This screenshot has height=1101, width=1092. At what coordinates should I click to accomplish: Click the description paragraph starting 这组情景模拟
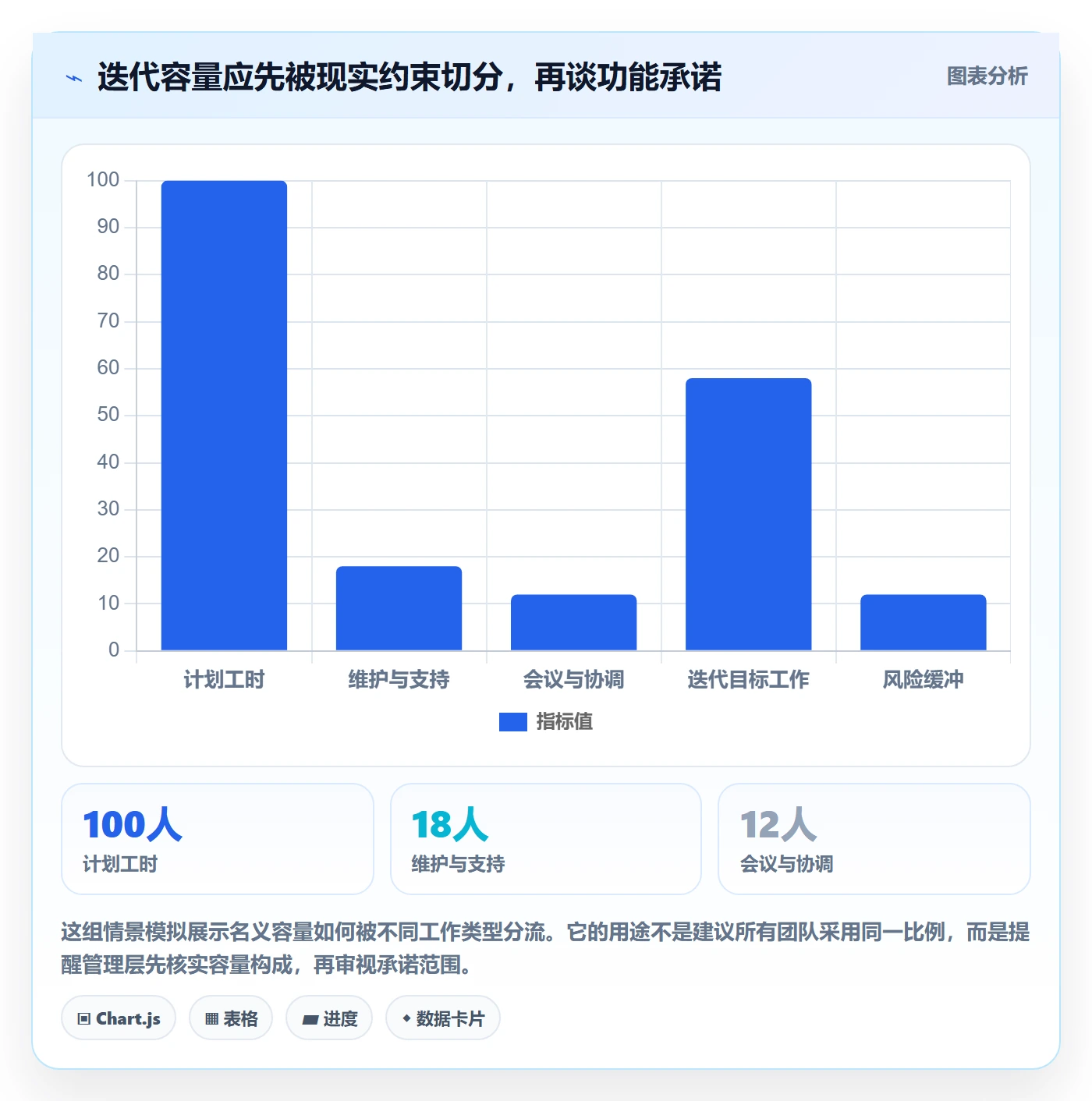(x=545, y=948)
